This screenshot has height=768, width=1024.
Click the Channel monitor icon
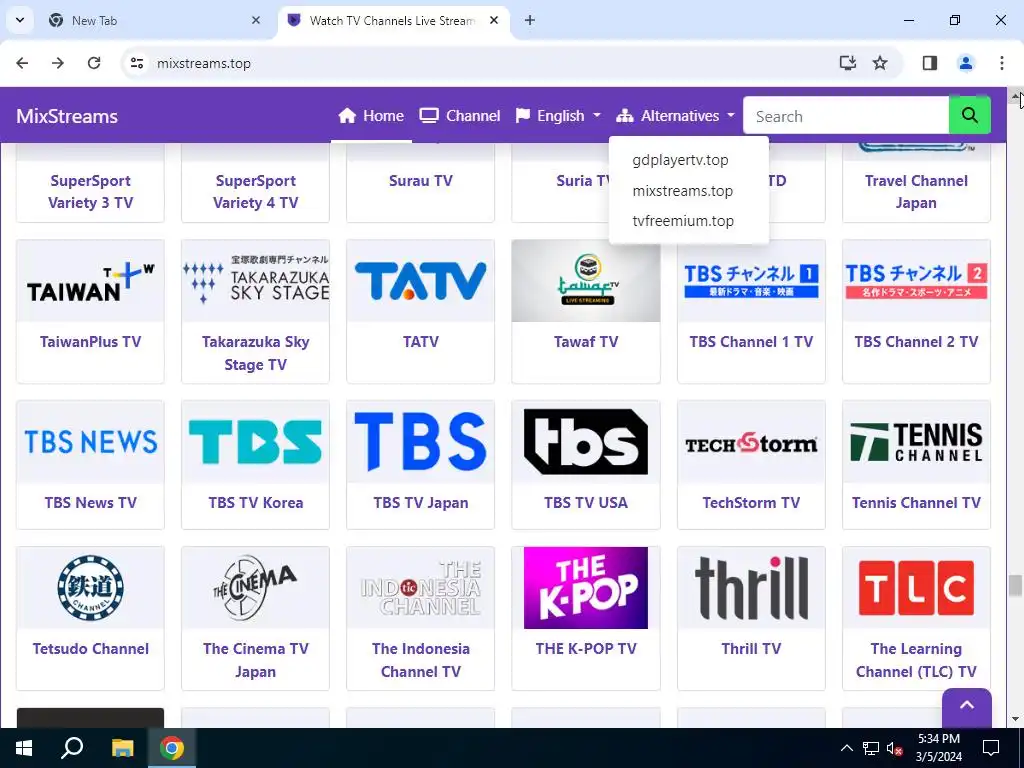coord(429,116)
